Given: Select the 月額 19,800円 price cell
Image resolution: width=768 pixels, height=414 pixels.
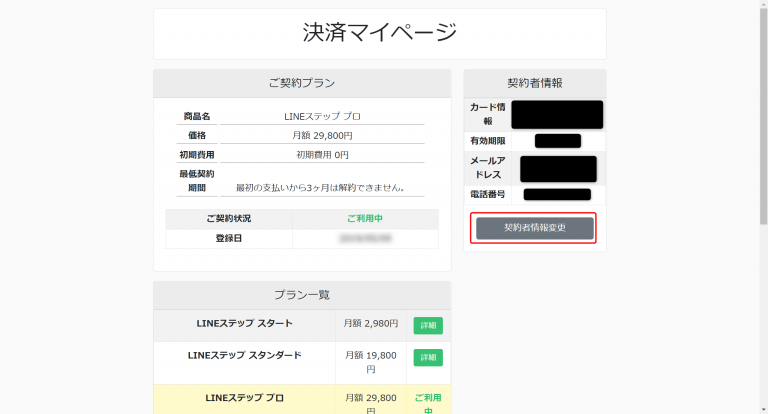Looking at the screenshot, I should pos(371,362).
